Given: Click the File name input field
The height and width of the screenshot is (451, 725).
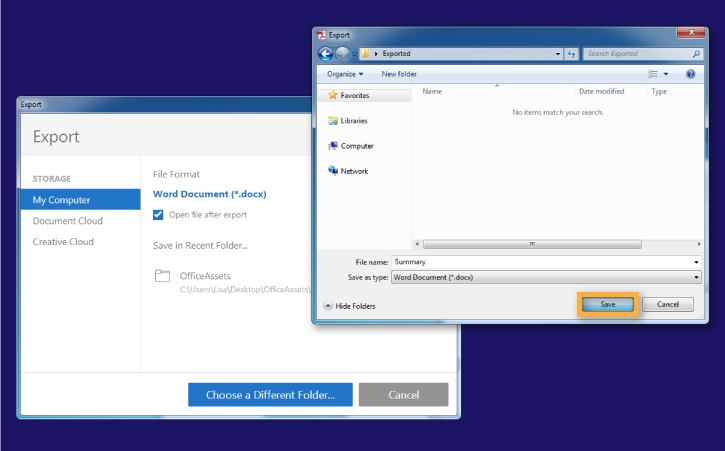Looking at the screenshot, I should pyautogui.click(x=541, y=262).
